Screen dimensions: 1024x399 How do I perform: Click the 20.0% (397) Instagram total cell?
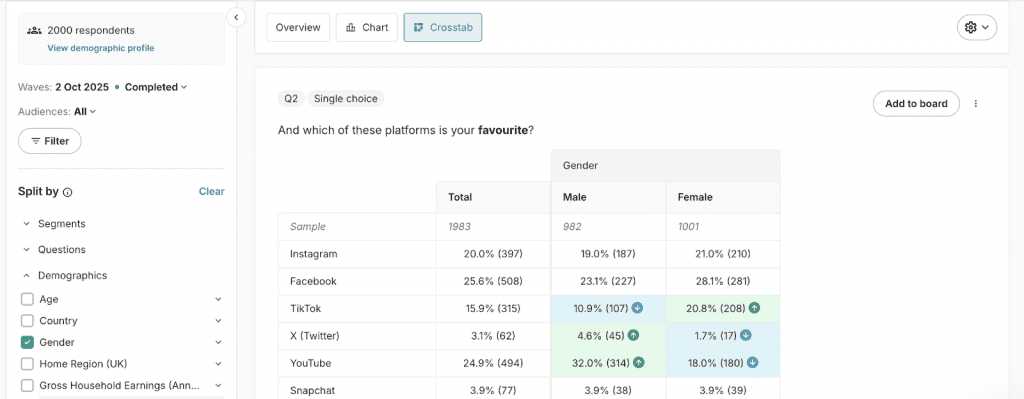(x=493, y=253)
